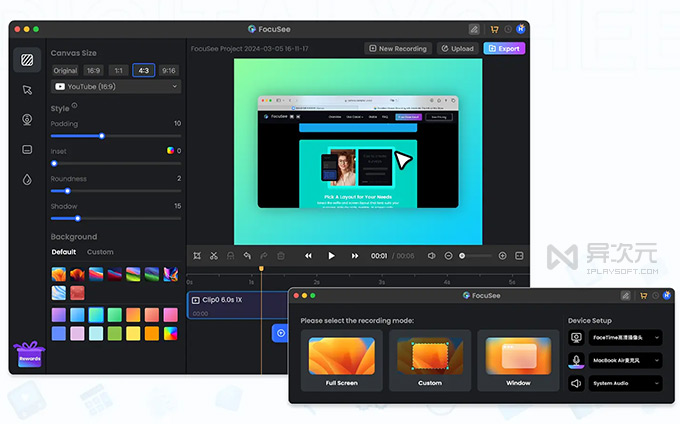Select Original canvas size
The height and width of the screenshot is (424, 680).
(65, 70)
